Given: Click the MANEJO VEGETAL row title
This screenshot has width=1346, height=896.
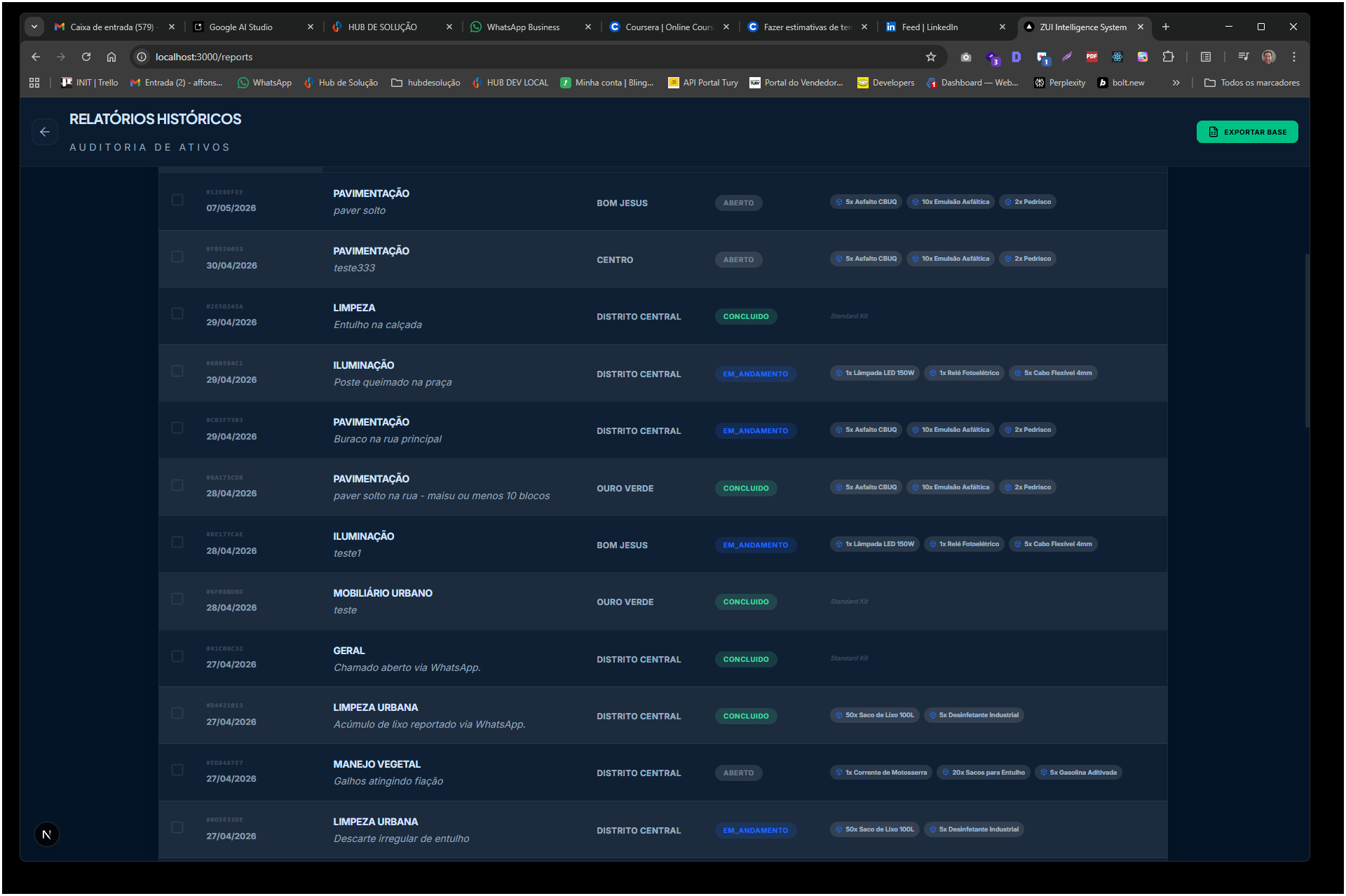Looking at the screenshot, I should tap(377, 764).
